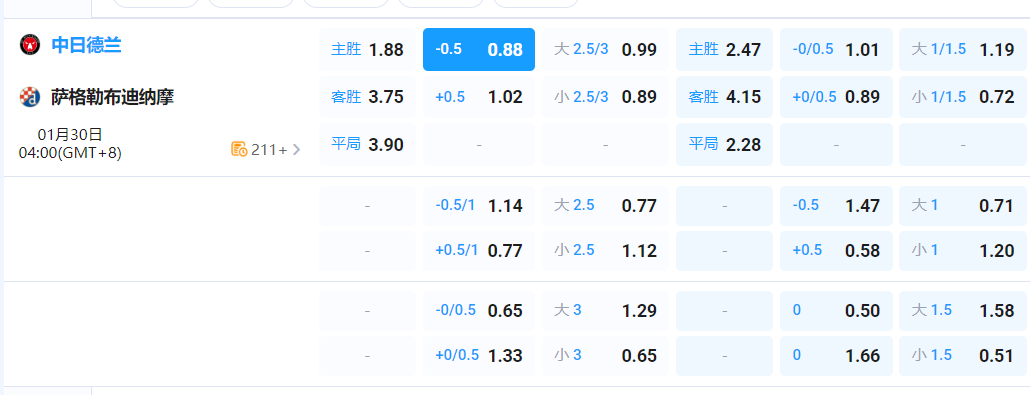This screenshot has height=395, width=1030.
Task: Choose -0/0.5 handicap at 1.01
Action: pos(836,49)
